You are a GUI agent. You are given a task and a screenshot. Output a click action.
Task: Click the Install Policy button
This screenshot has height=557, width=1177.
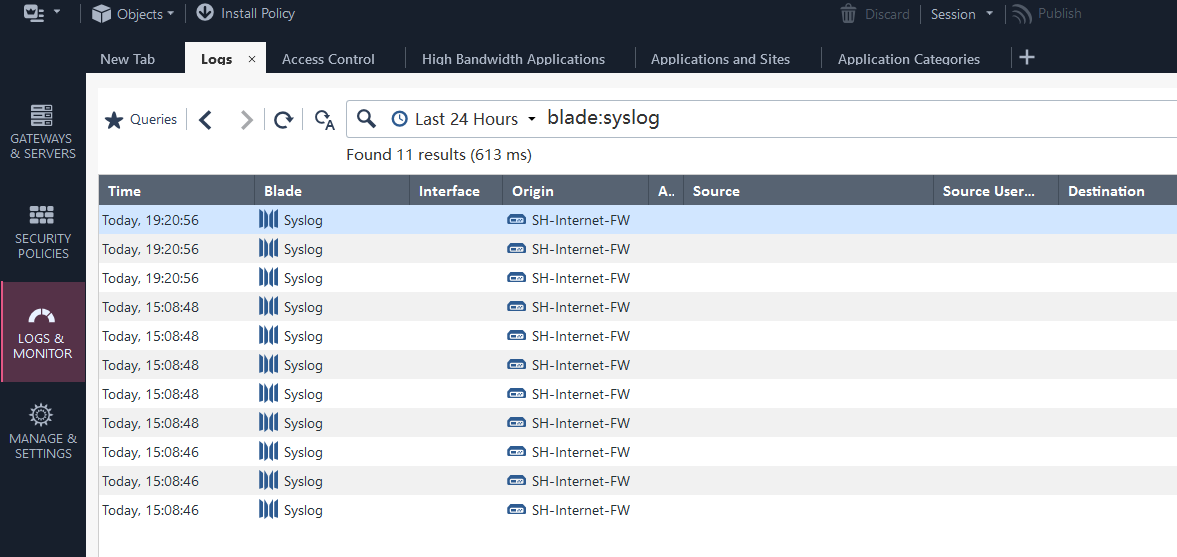pyautogui.click(x=245, y=13)
